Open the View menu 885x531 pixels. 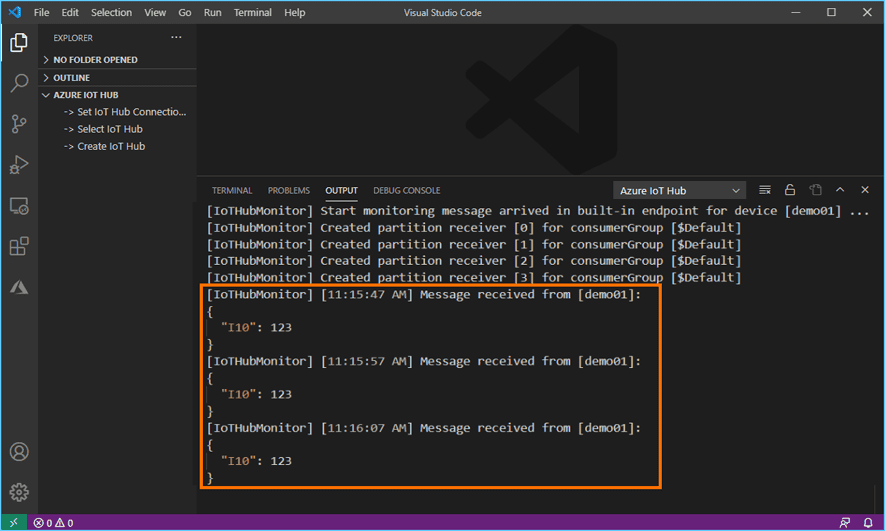[155, 12]
